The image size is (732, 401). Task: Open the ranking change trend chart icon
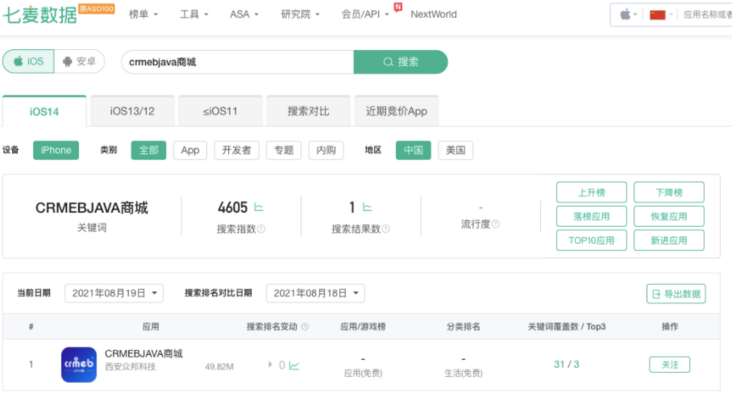click(x=294, y=365)
